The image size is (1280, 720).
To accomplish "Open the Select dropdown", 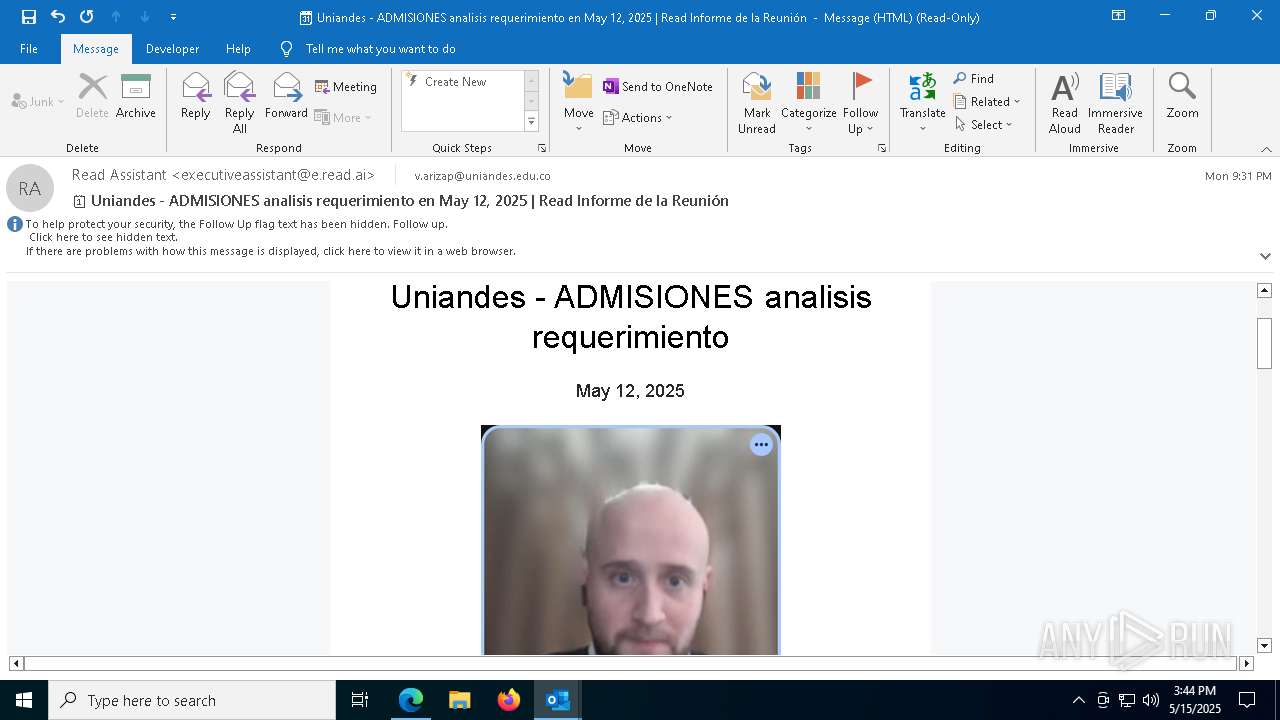I will coord(984,124).
